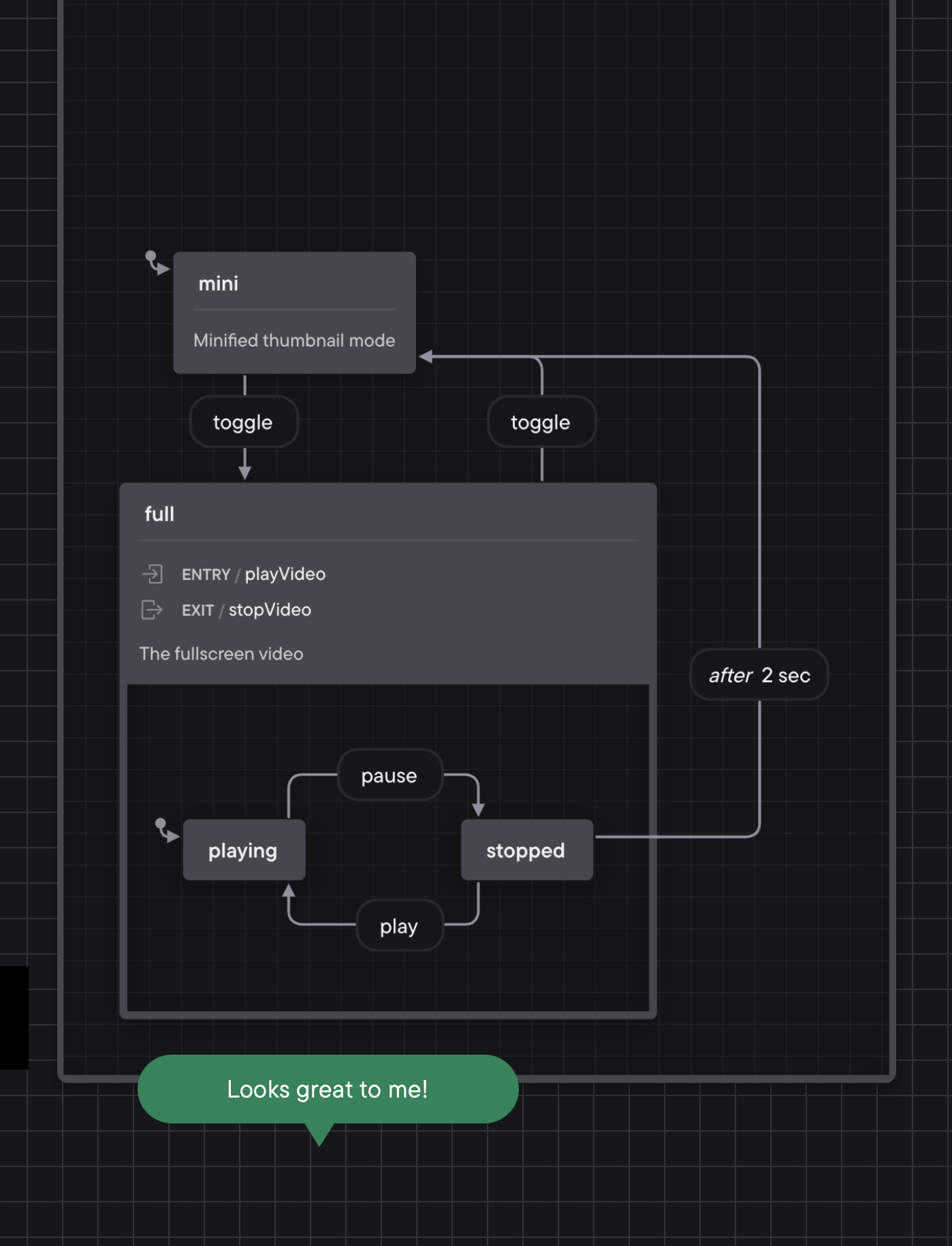
Task: Click the full state title
Action: click(159, 514)
